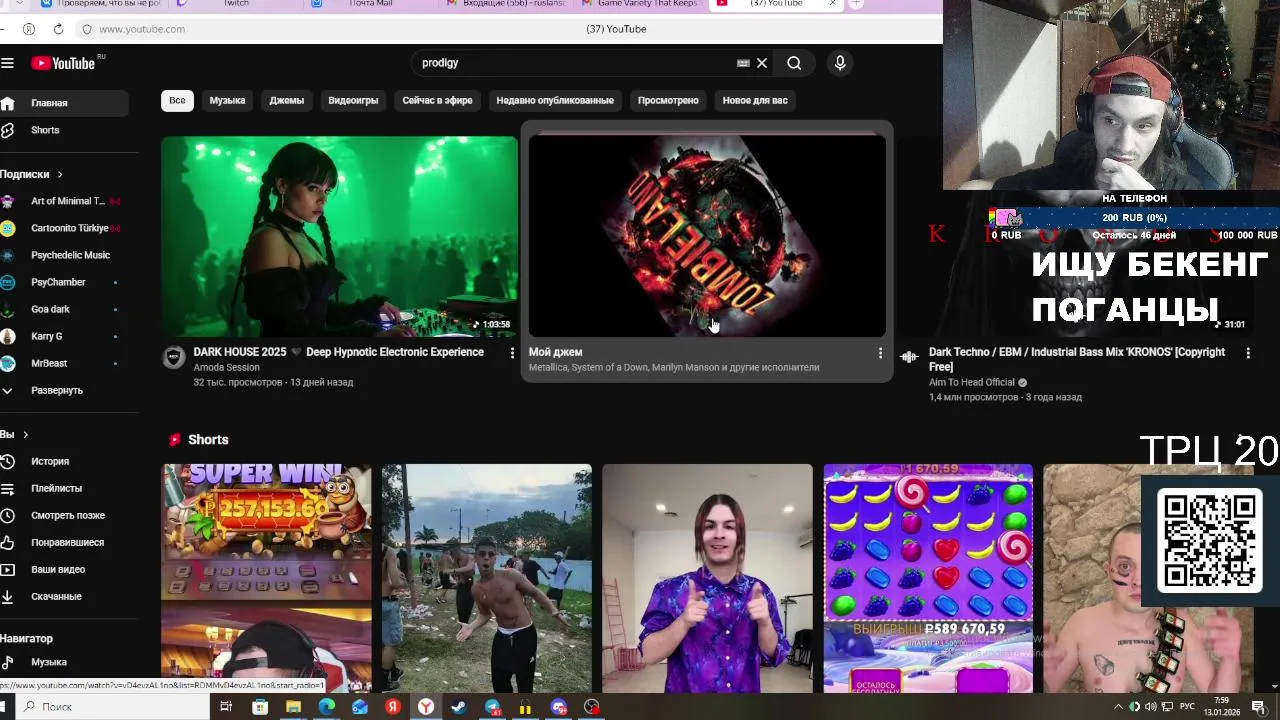The height and width of the screenshot is (720, 1280).
Task: Open the PsyChamber channel subscription
Action: tap(64, 282)
